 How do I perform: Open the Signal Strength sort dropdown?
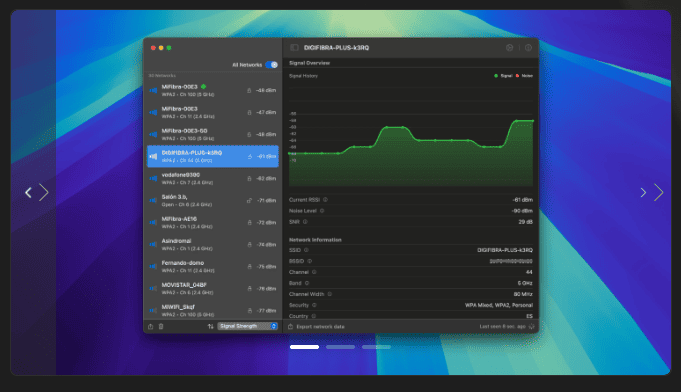pos(248,326)
